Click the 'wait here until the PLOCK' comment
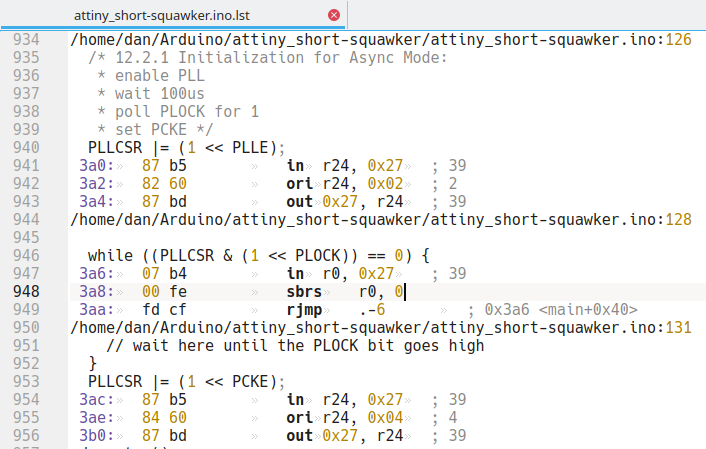Image resolution: width=706 pixels, height=449 pixels. [294, 346]
